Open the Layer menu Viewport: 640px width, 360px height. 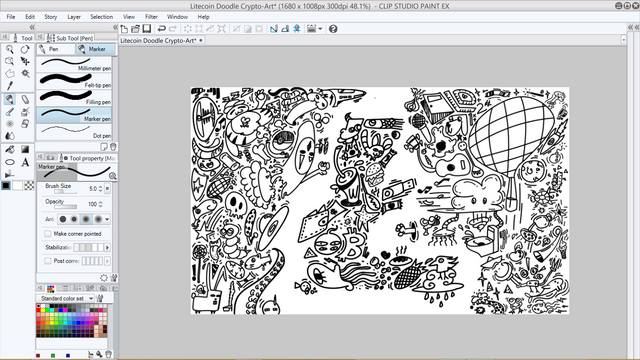click(74, 17)
